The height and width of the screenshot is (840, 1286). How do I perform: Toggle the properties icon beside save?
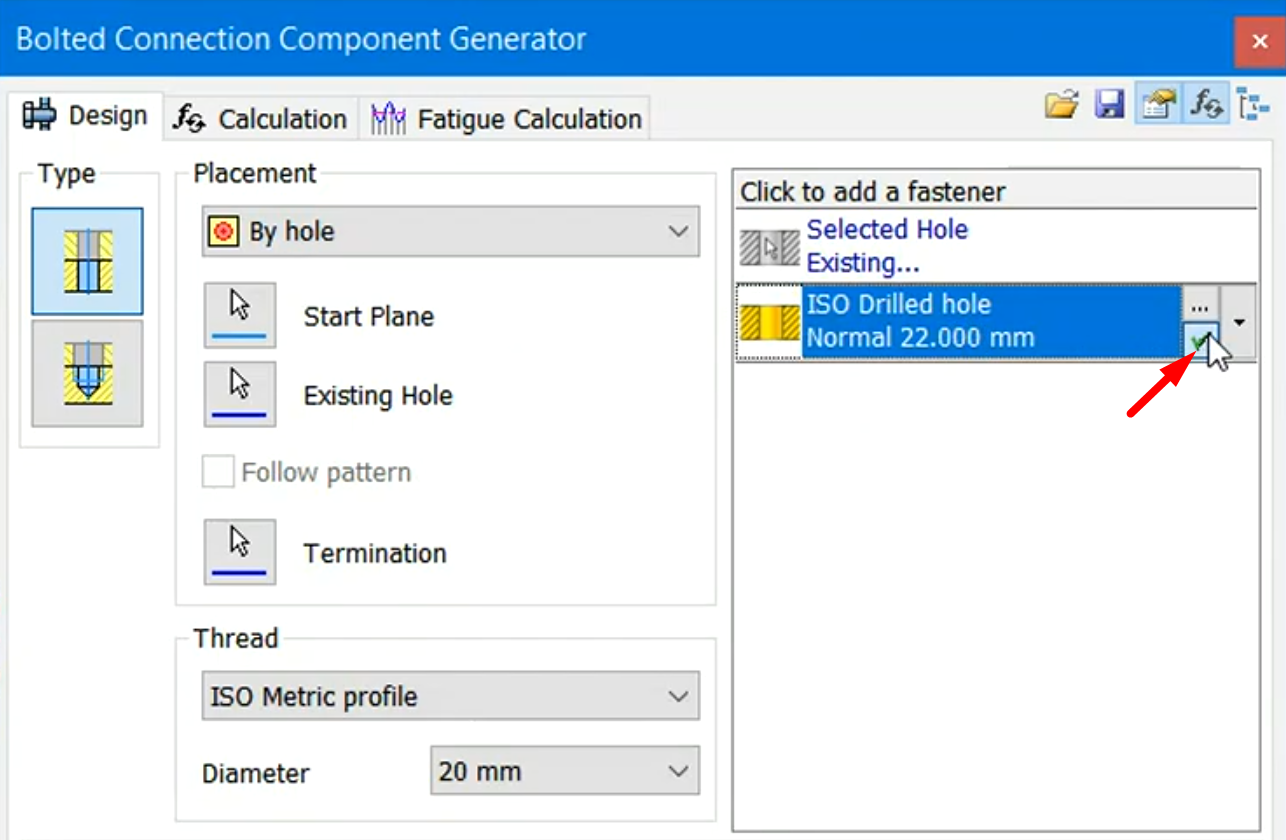[1158, 105]
